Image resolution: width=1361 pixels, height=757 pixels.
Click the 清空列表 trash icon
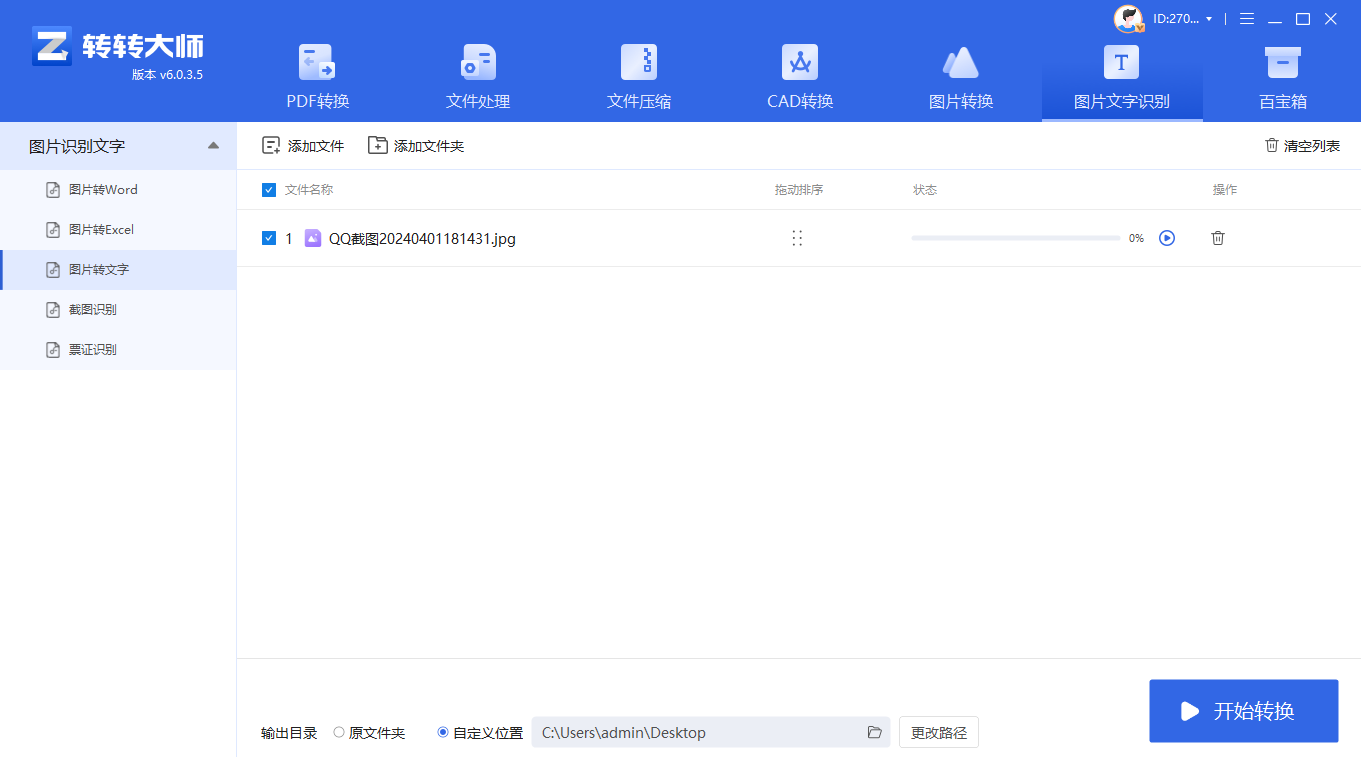point(1272,146)
